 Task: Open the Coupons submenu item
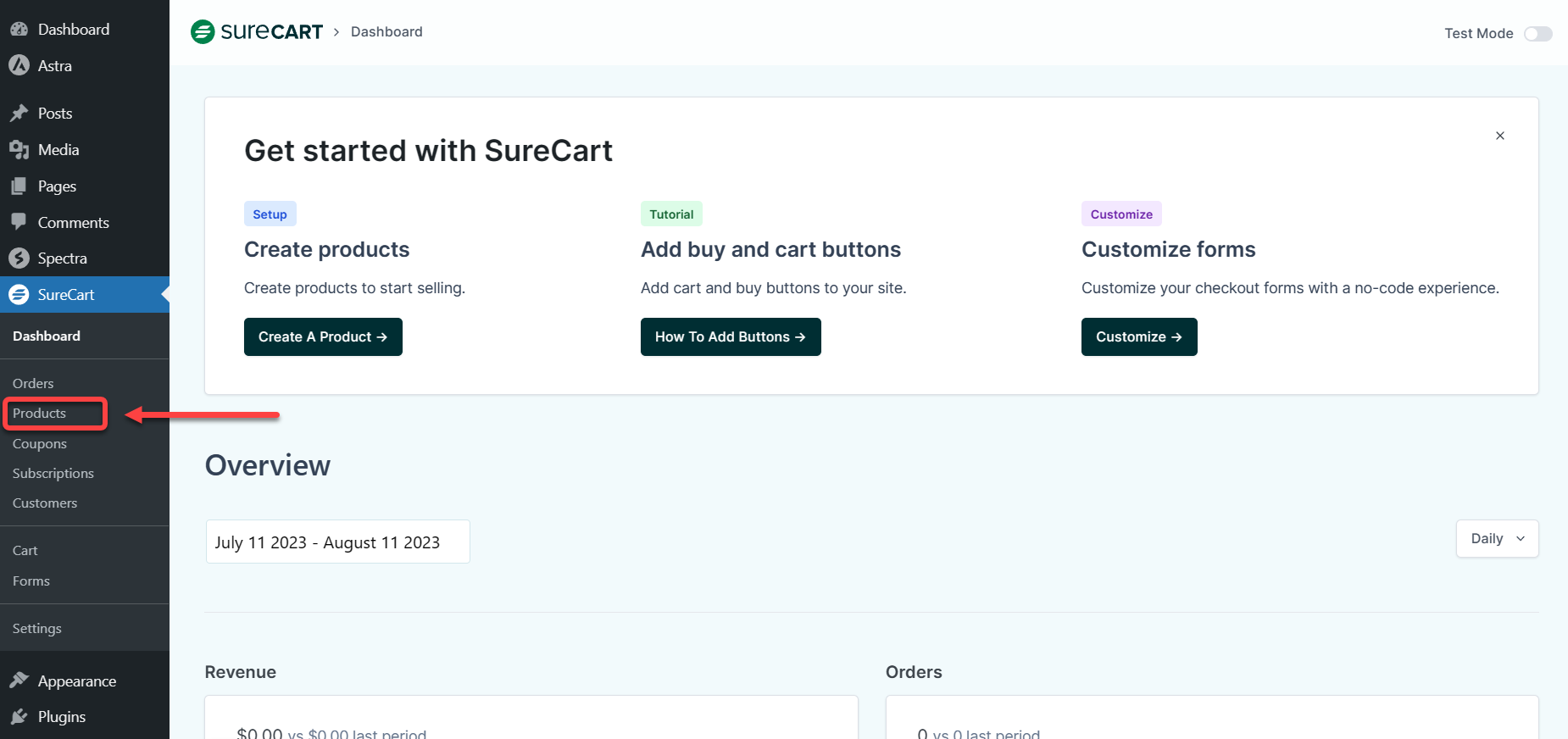(x=40, y=443)
